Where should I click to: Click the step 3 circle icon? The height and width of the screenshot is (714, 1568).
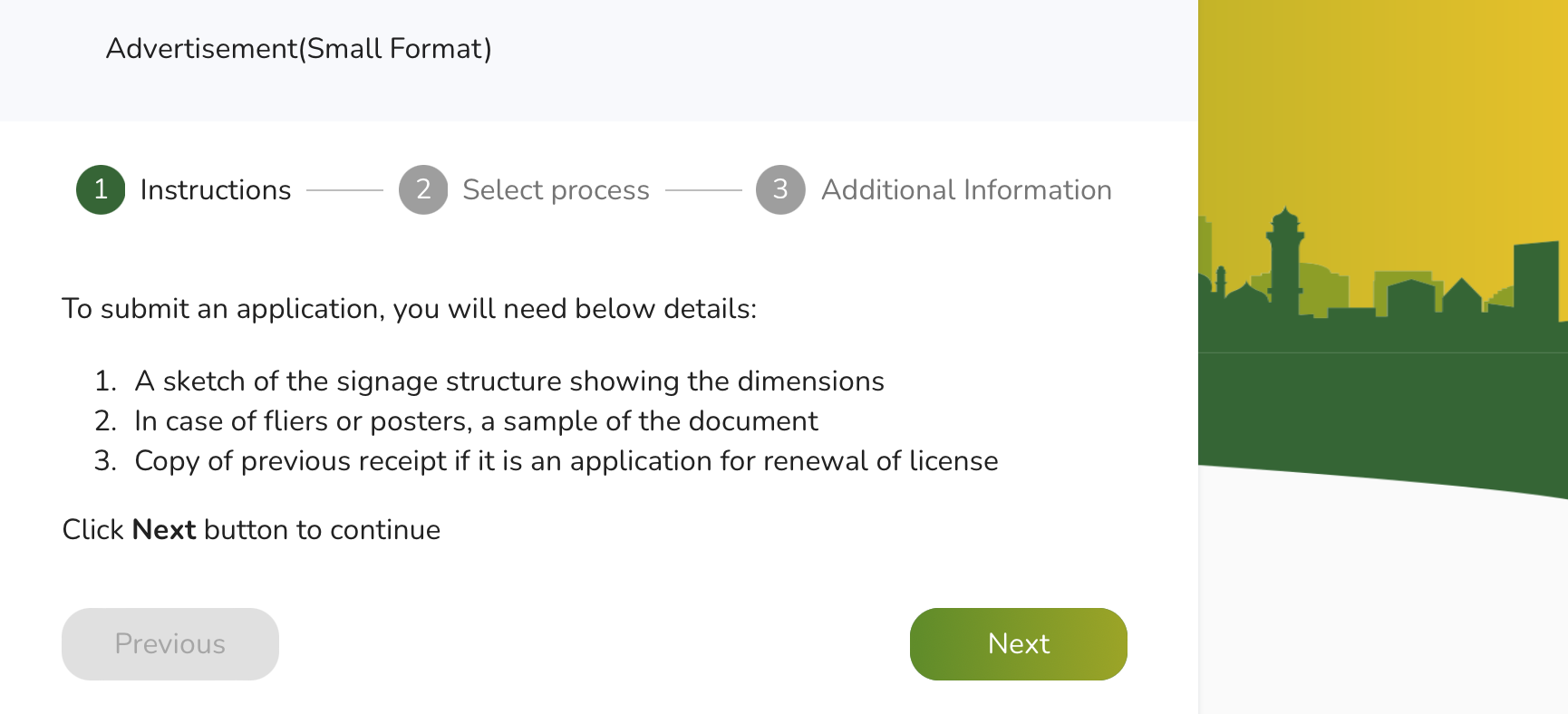point(780,189)
